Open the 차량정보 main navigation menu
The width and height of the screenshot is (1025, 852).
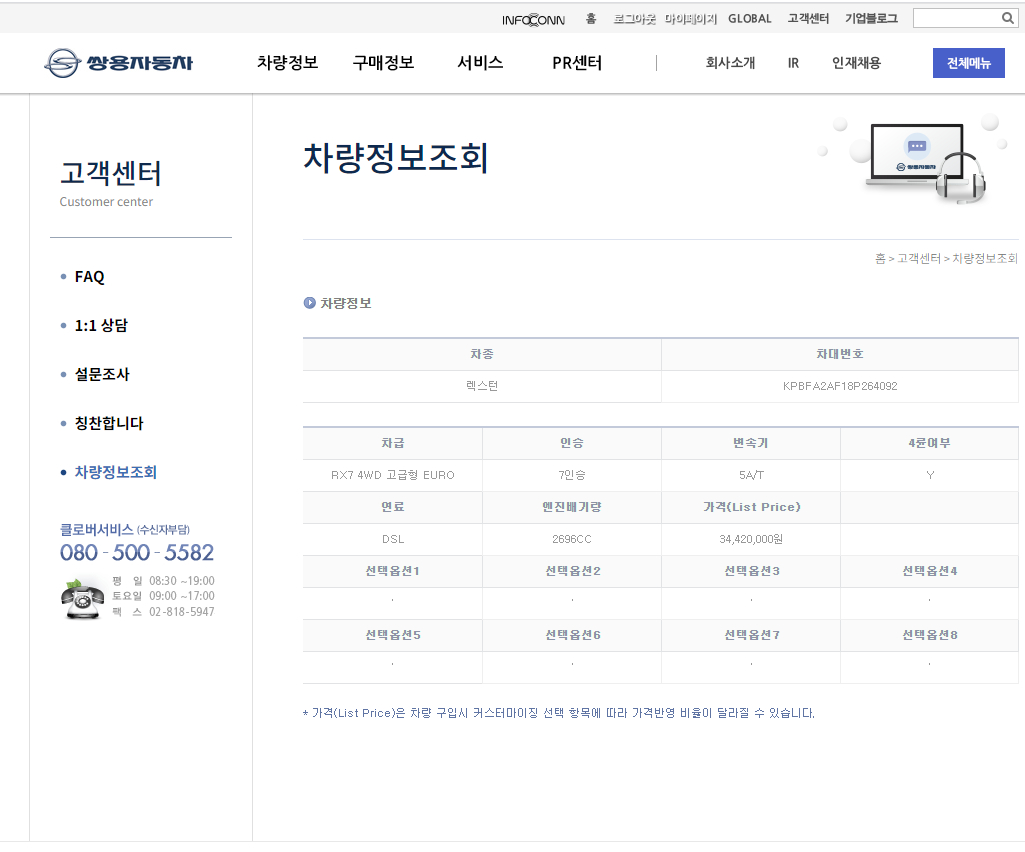pos(287,63)
